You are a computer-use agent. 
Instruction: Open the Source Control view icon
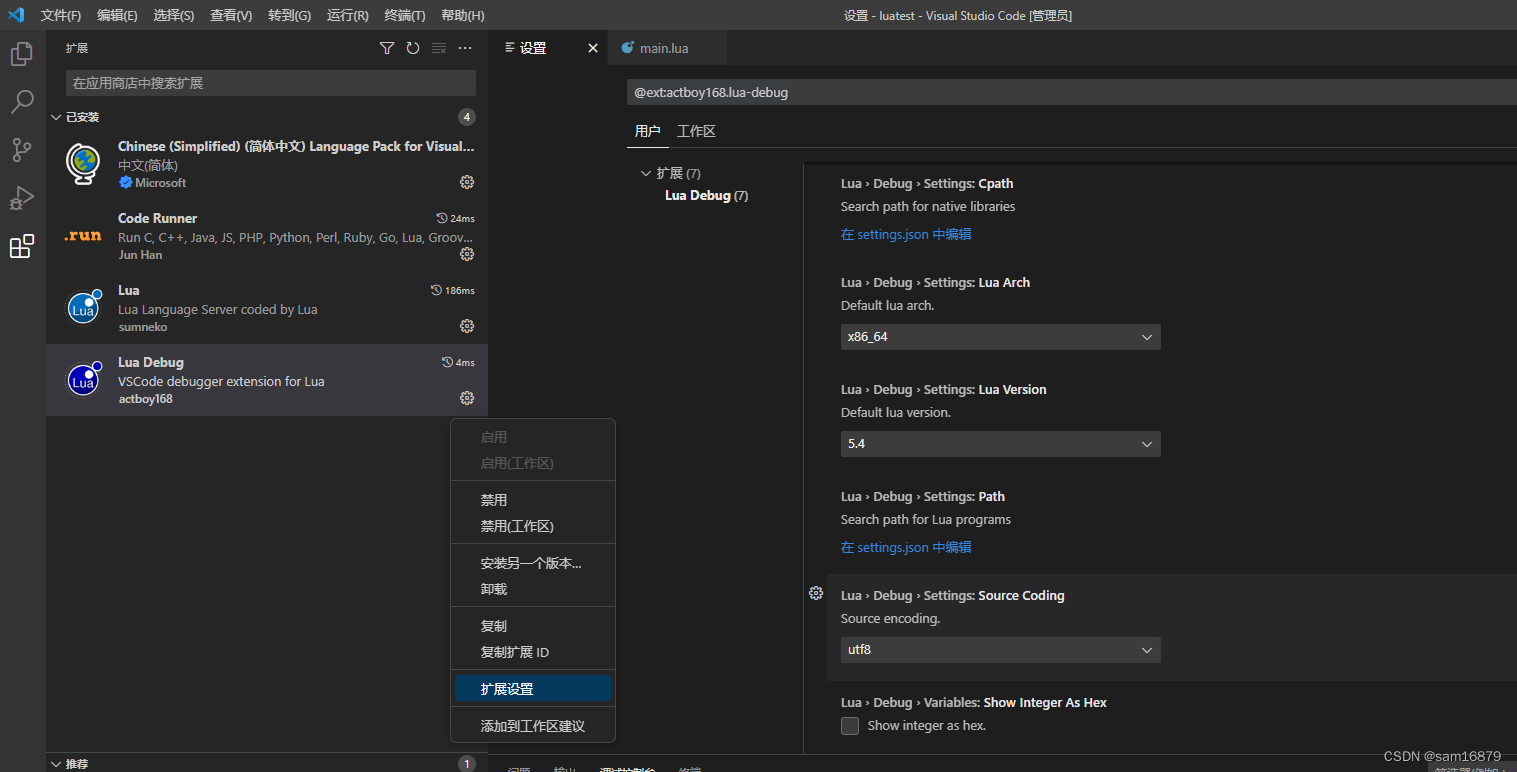pyautogui.click(x=22, y=150)
